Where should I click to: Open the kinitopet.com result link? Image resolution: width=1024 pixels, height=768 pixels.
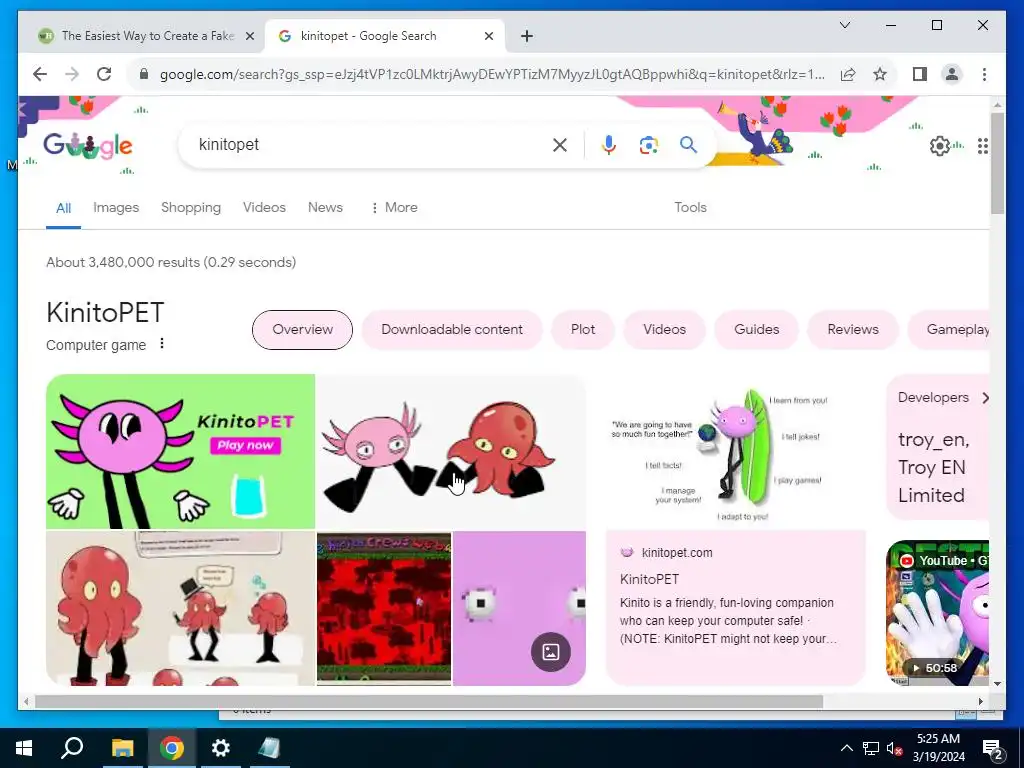coord(677,553)
